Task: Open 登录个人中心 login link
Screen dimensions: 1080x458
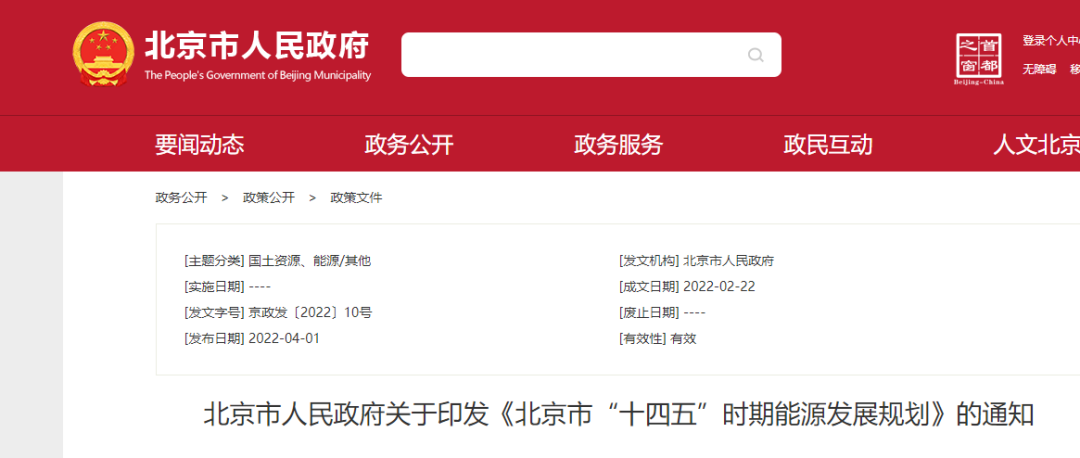Action: tap(1051, 41)
